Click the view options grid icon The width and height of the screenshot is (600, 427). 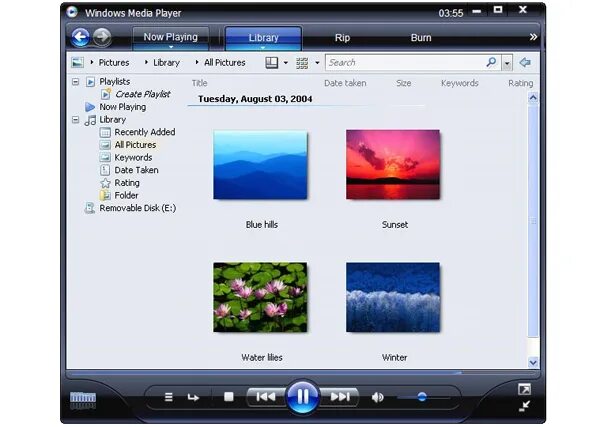pos(302,63)
